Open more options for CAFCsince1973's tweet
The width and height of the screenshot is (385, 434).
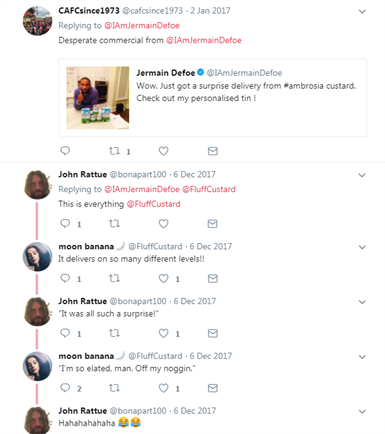click(x=362, y=12)
